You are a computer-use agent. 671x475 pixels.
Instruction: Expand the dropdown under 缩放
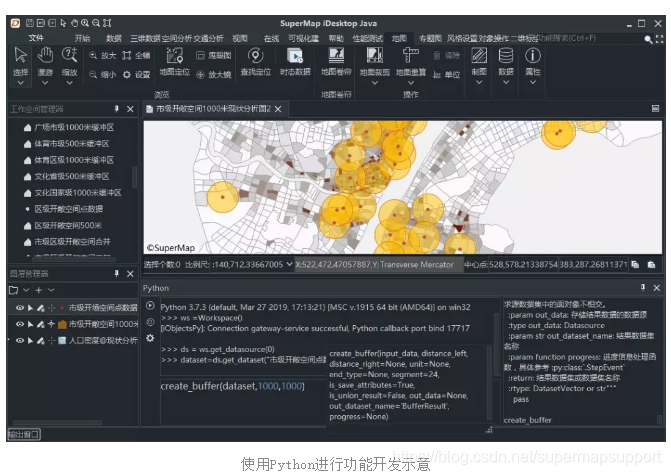click(x=69, y=83)
